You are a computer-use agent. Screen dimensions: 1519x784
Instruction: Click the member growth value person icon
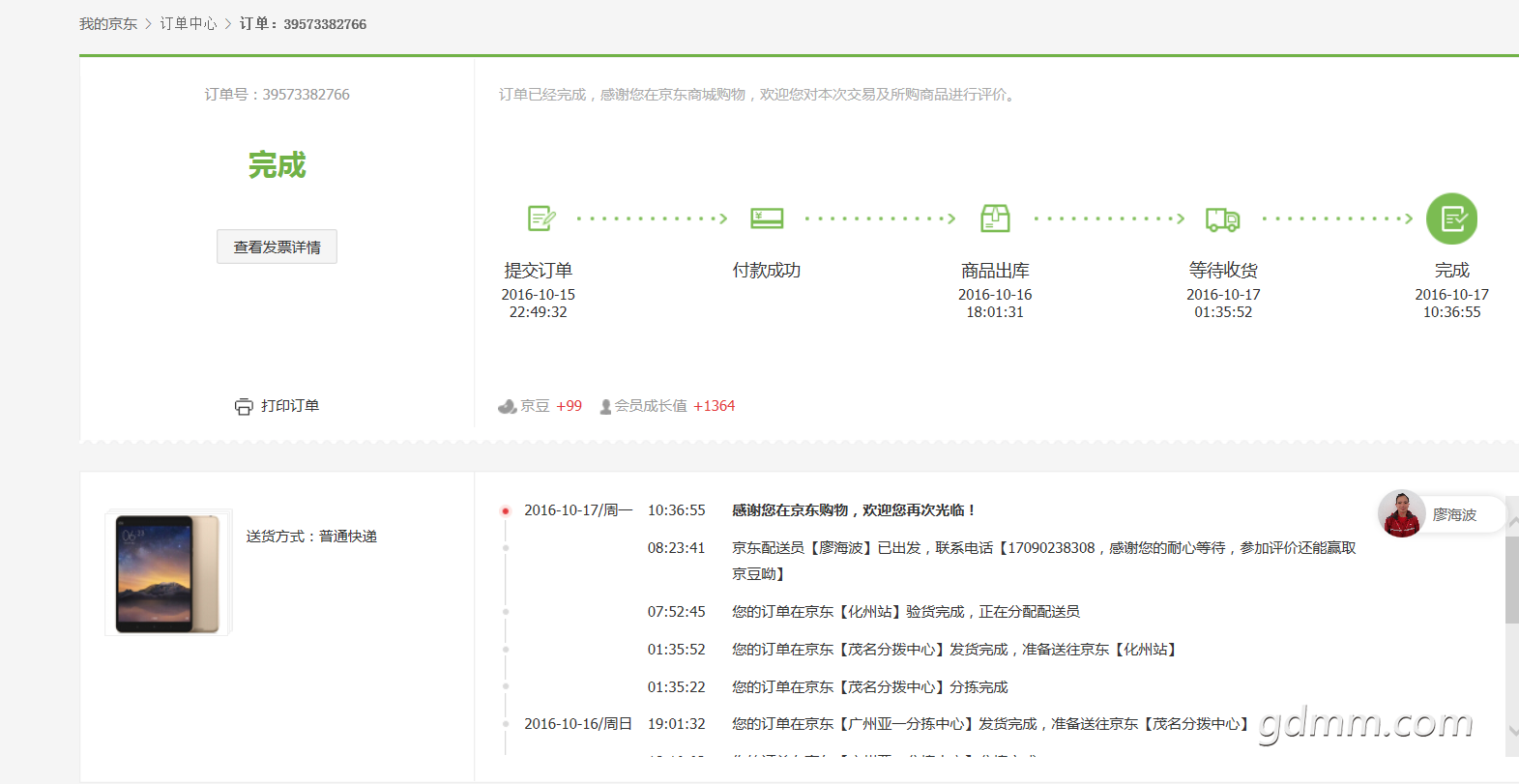click(605, 407)
